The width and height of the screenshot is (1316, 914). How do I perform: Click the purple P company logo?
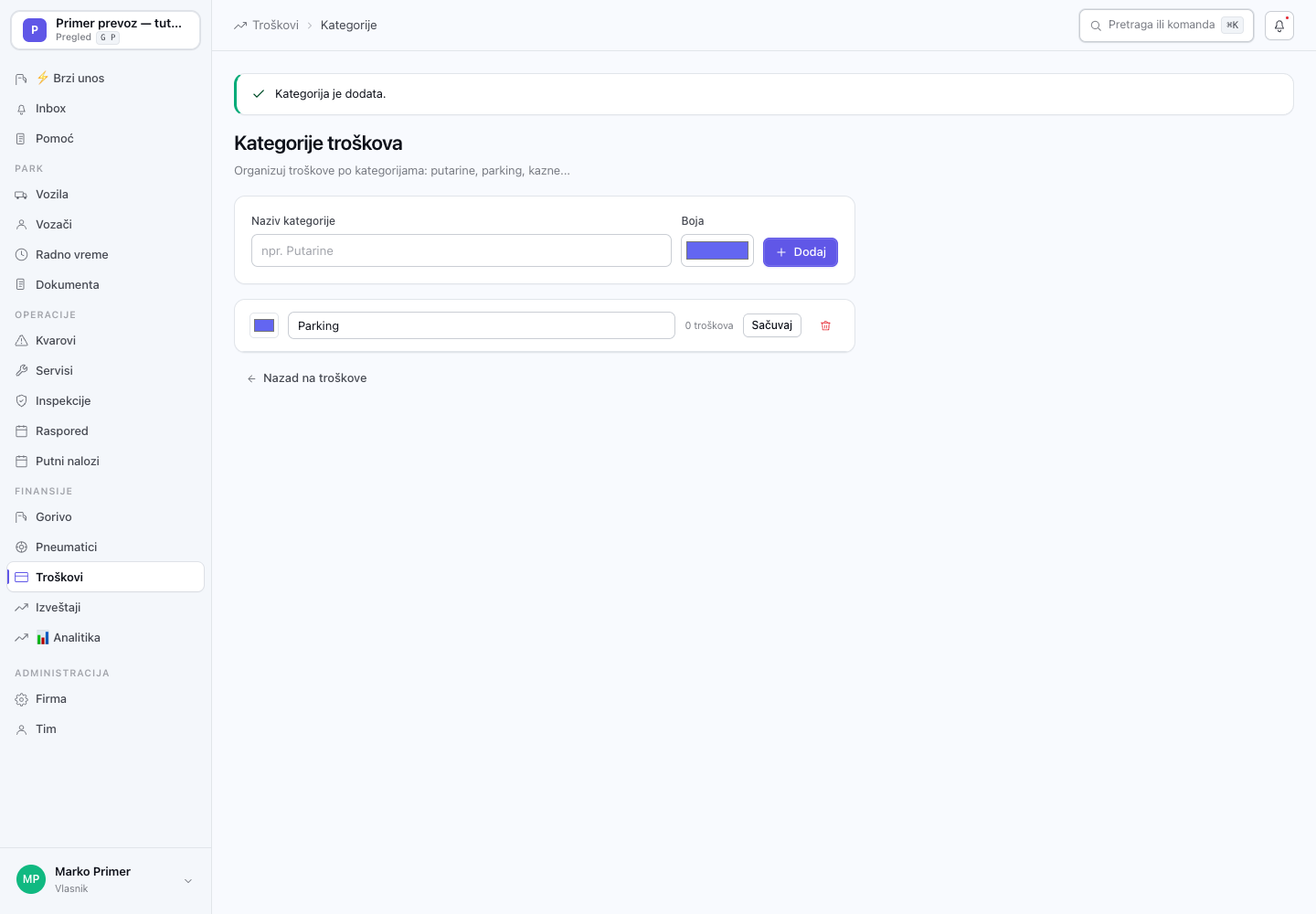(35, 30)
